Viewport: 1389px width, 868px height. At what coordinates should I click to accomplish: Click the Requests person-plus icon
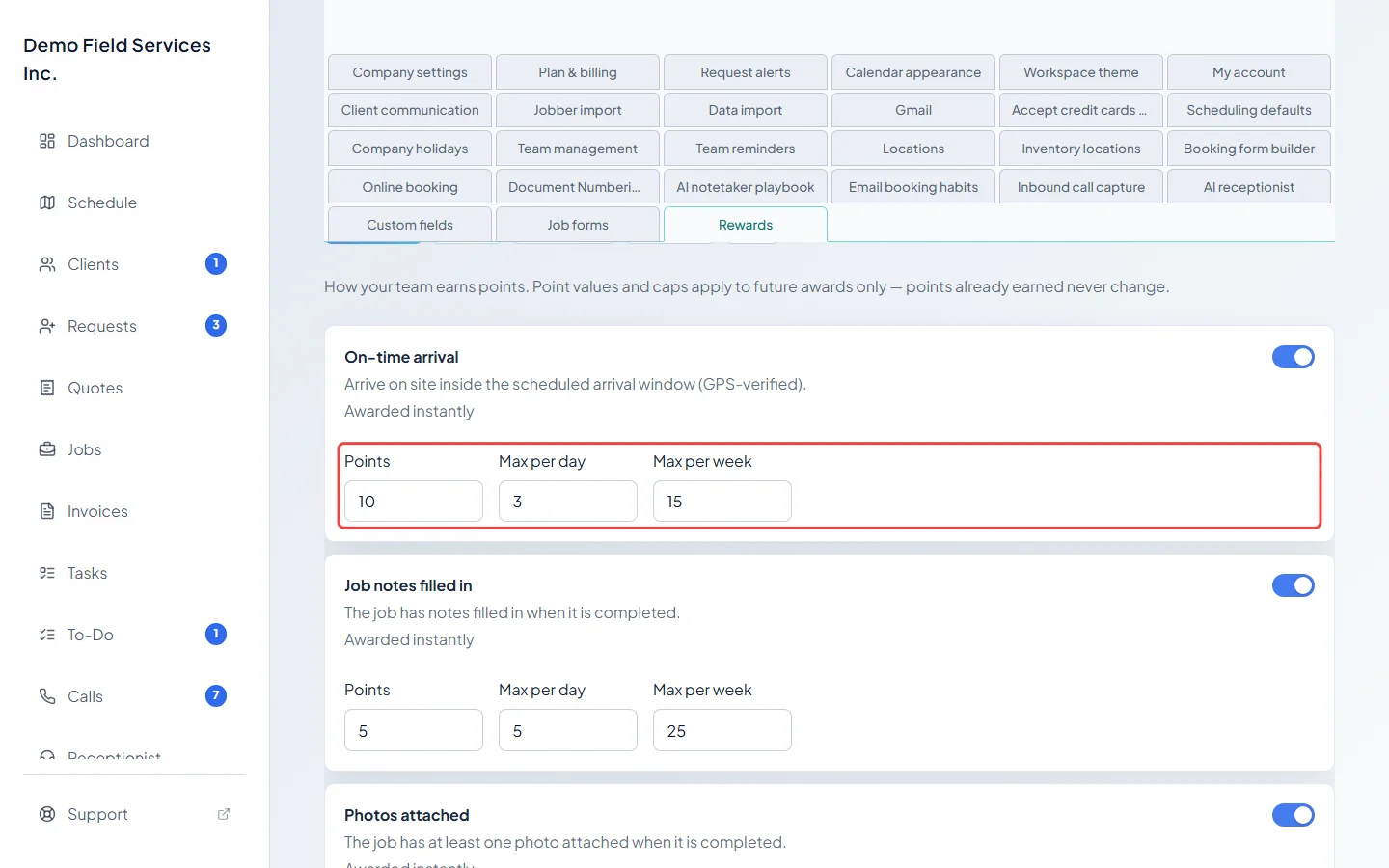point(47,326)
